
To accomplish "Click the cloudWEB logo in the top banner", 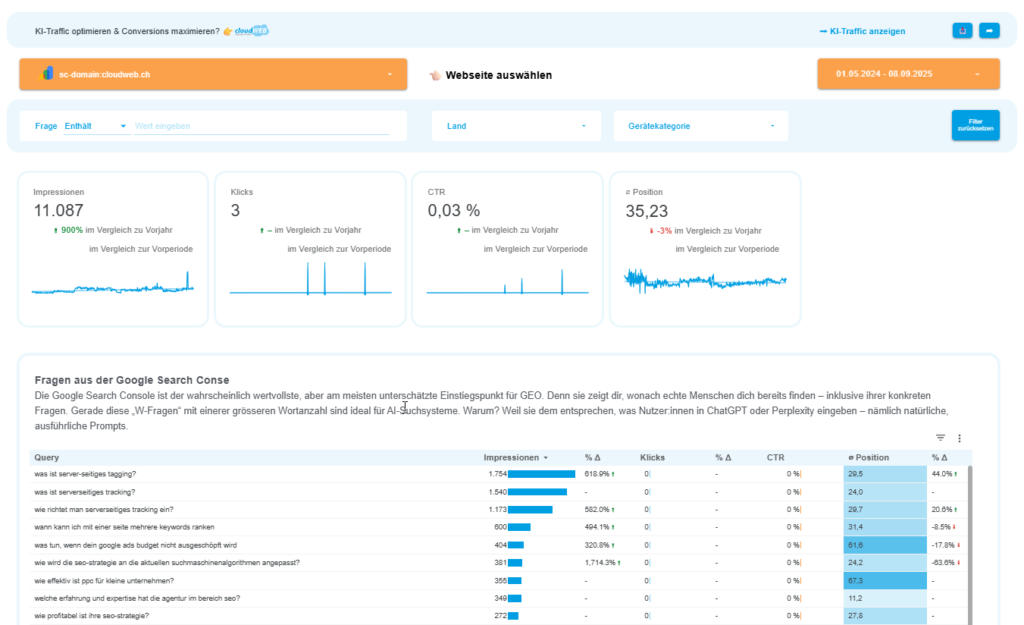I will coord(252,31).
